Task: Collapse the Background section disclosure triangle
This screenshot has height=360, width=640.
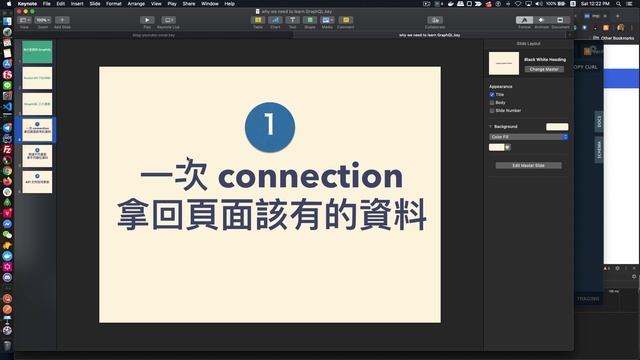Action: pos(491,127)
